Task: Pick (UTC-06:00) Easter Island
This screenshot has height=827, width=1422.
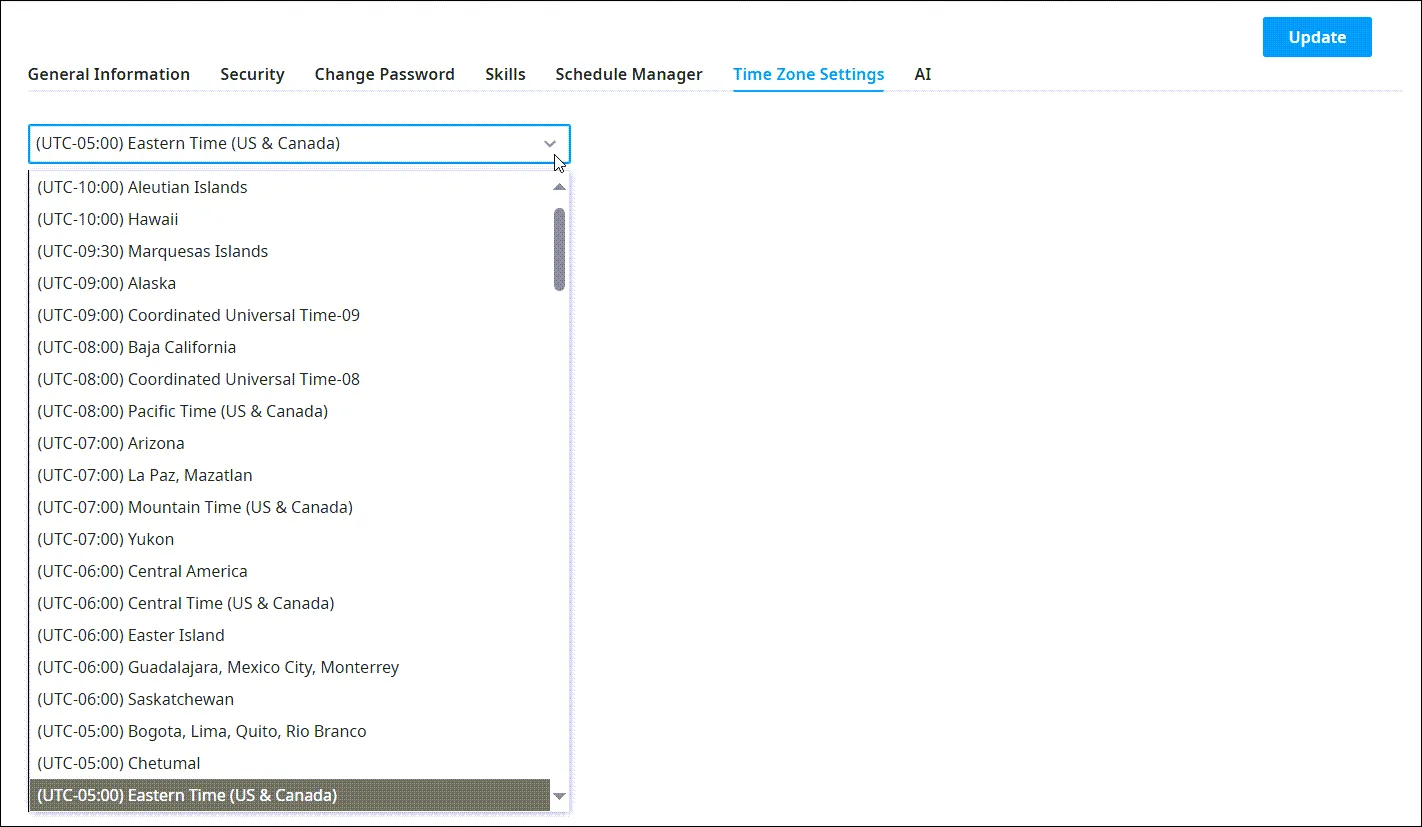Action: 290,635
